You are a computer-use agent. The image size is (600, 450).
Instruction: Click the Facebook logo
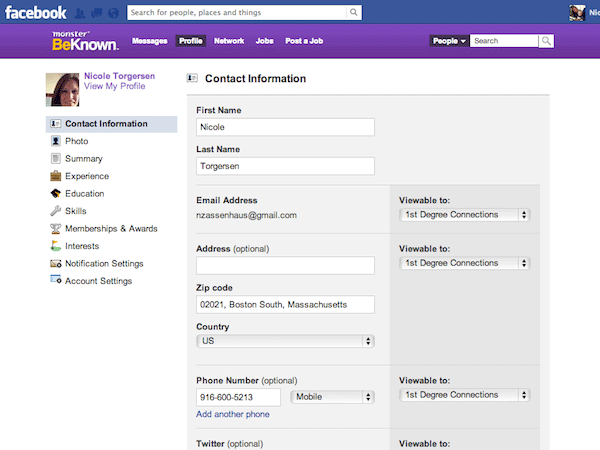pyautogui.click(x=36, y=13)
